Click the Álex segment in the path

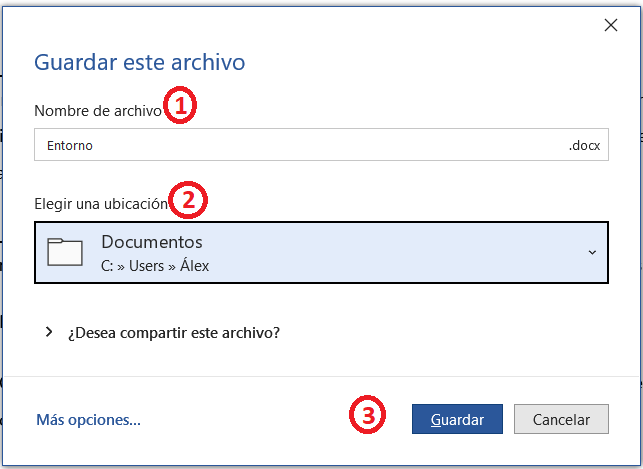[195, 265]
